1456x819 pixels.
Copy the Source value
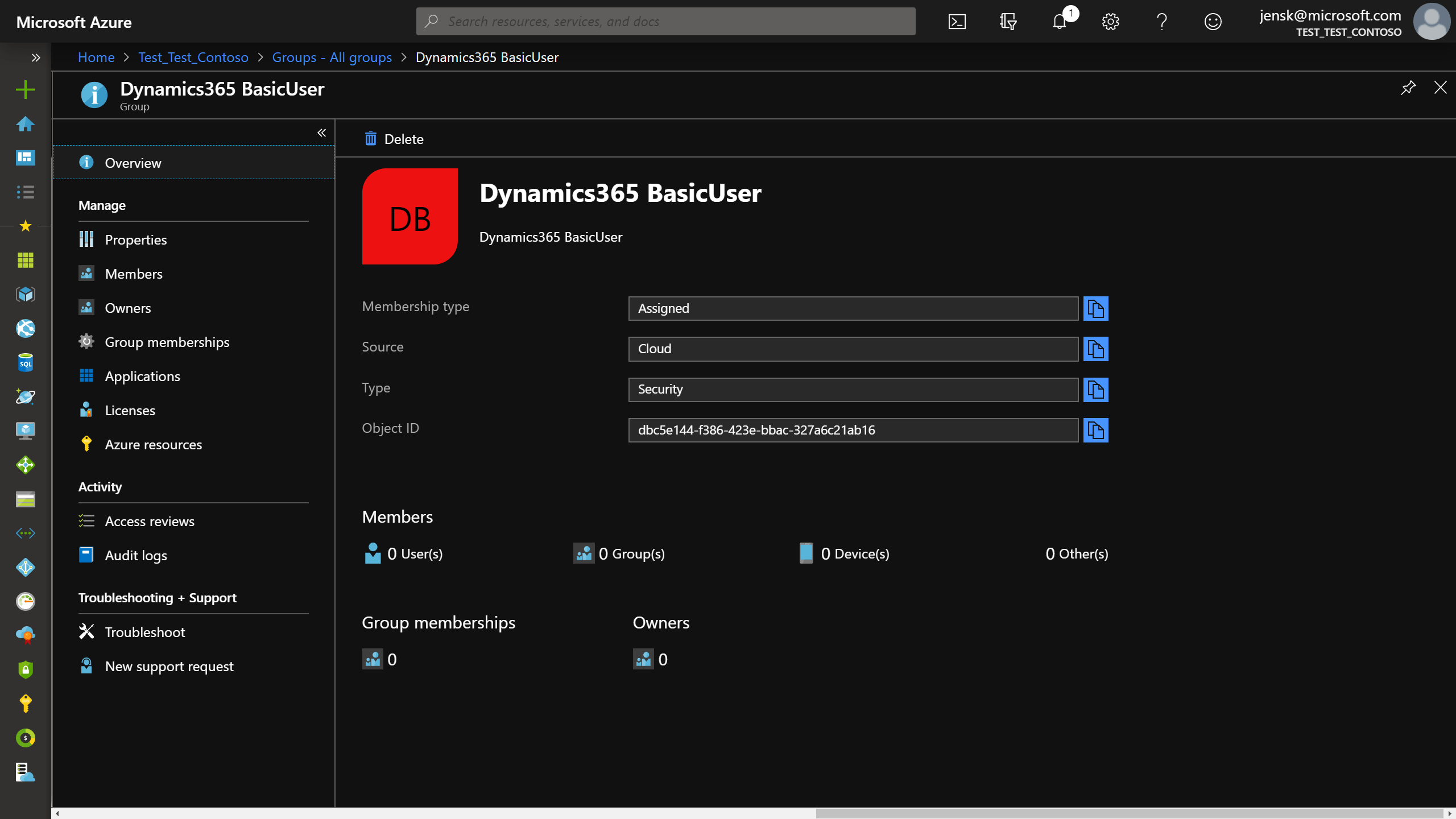[x=1095, y=349]
